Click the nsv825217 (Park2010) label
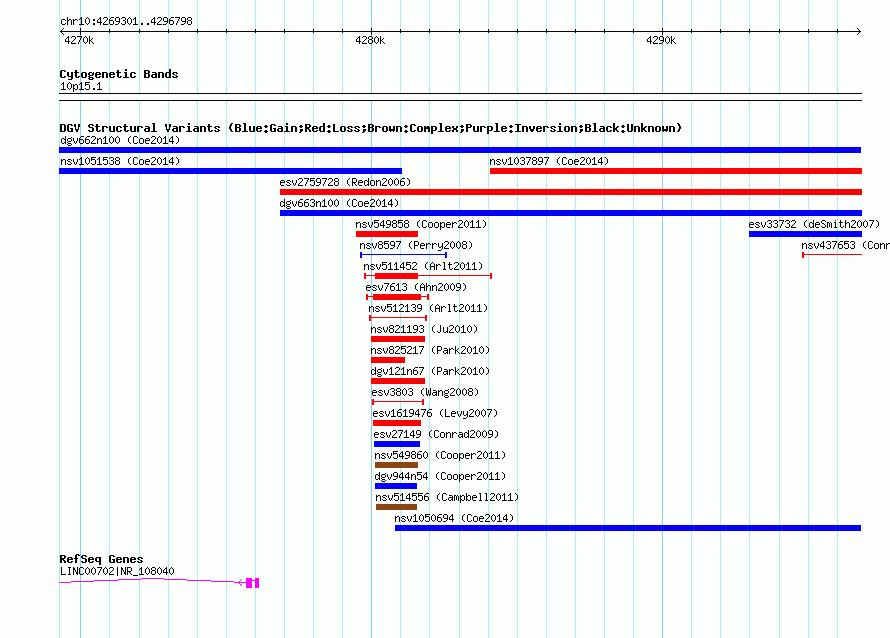Viewport: 890px width, 638px height. pyautogui.click(x=430, y=350)
